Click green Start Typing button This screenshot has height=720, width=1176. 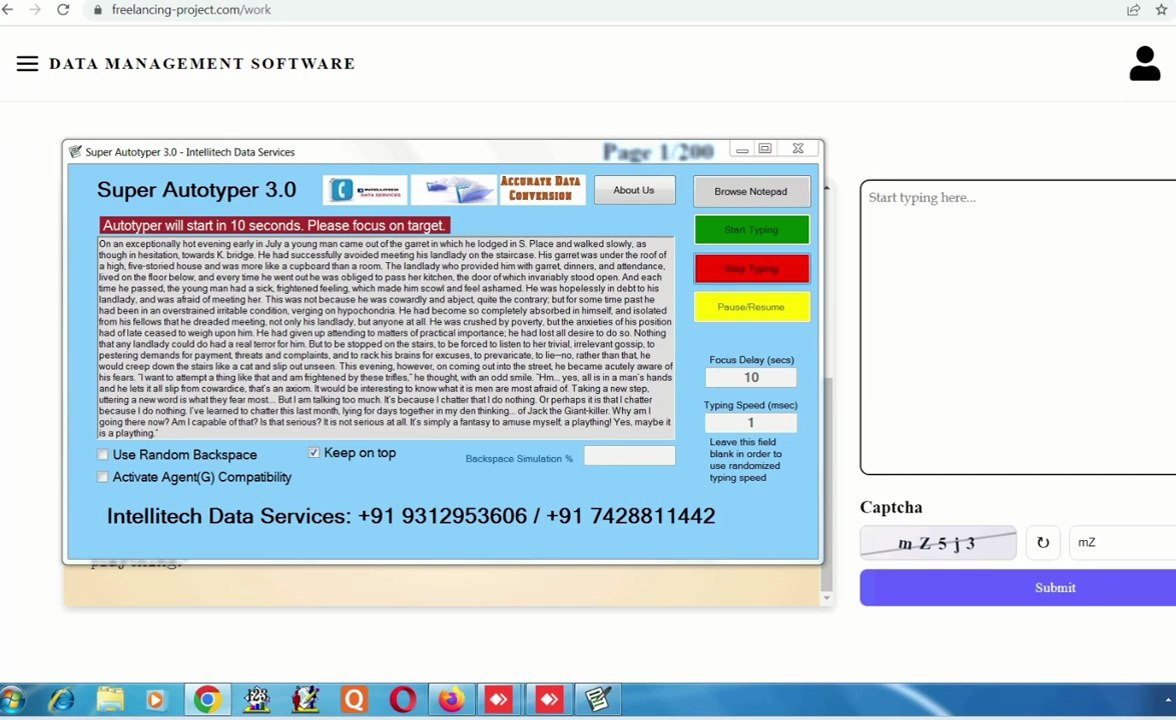[752, 230]
